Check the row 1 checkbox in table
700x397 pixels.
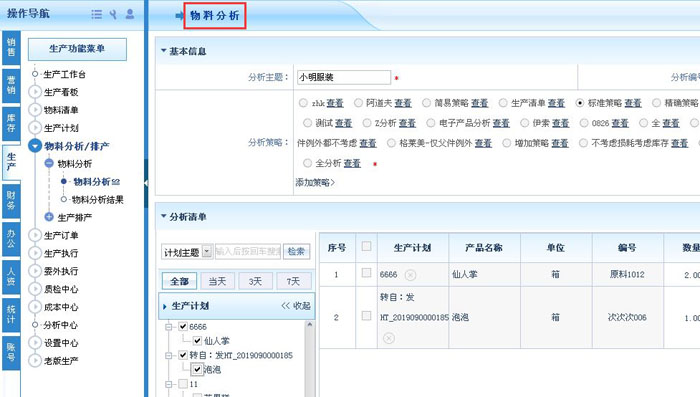point(366,272)
